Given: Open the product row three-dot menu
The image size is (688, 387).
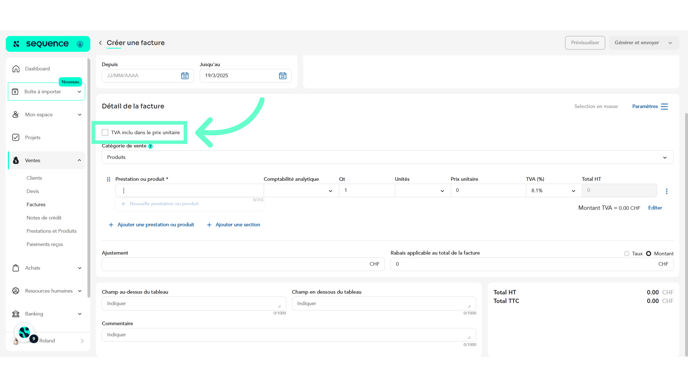Looking at the screenshot, I should click(666, 191).
